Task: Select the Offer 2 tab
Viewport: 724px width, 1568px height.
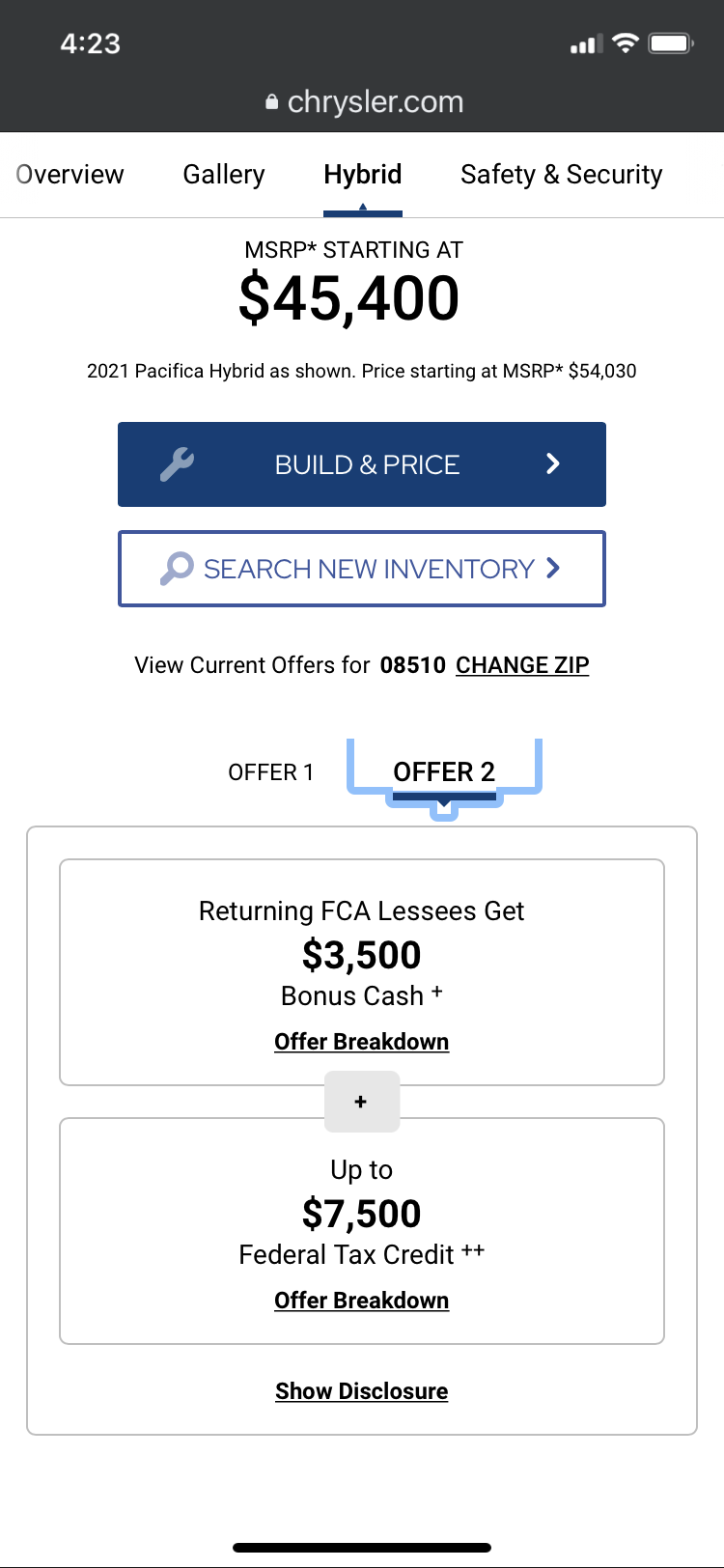Action: [x=444, y=772]
